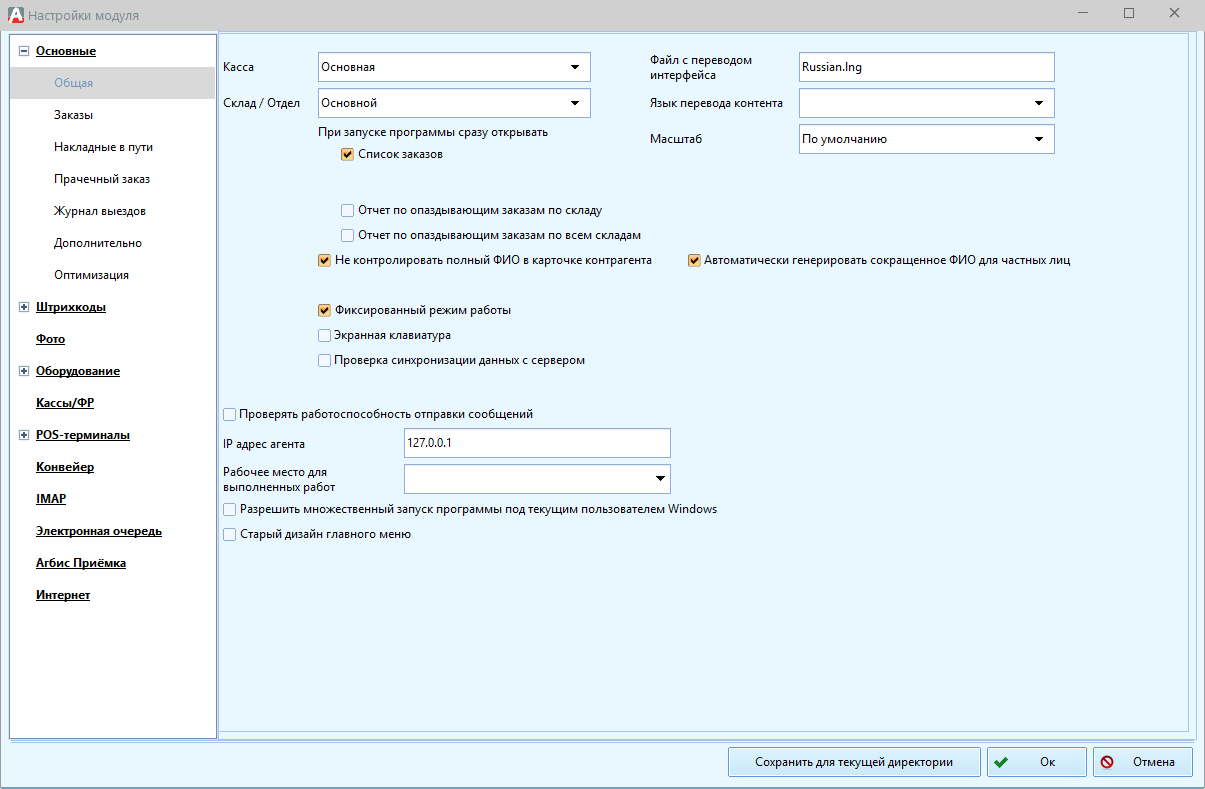Image resolution: width=1205 pixels, height=789 pixels.
Task: Select the Оборудование section label
Action: click(x=78, y=371)
